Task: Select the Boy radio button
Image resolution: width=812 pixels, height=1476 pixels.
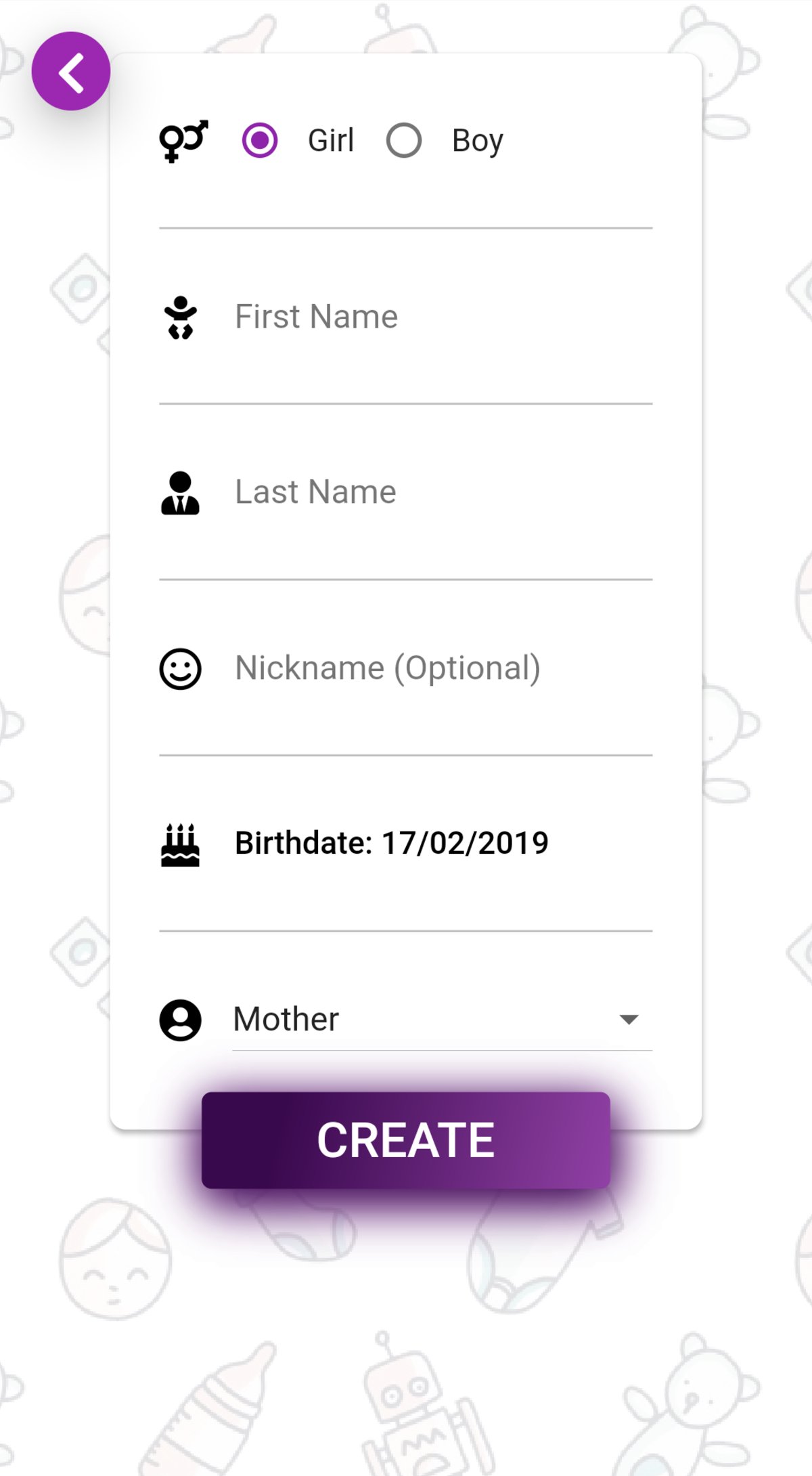Action: coord(404,140)
